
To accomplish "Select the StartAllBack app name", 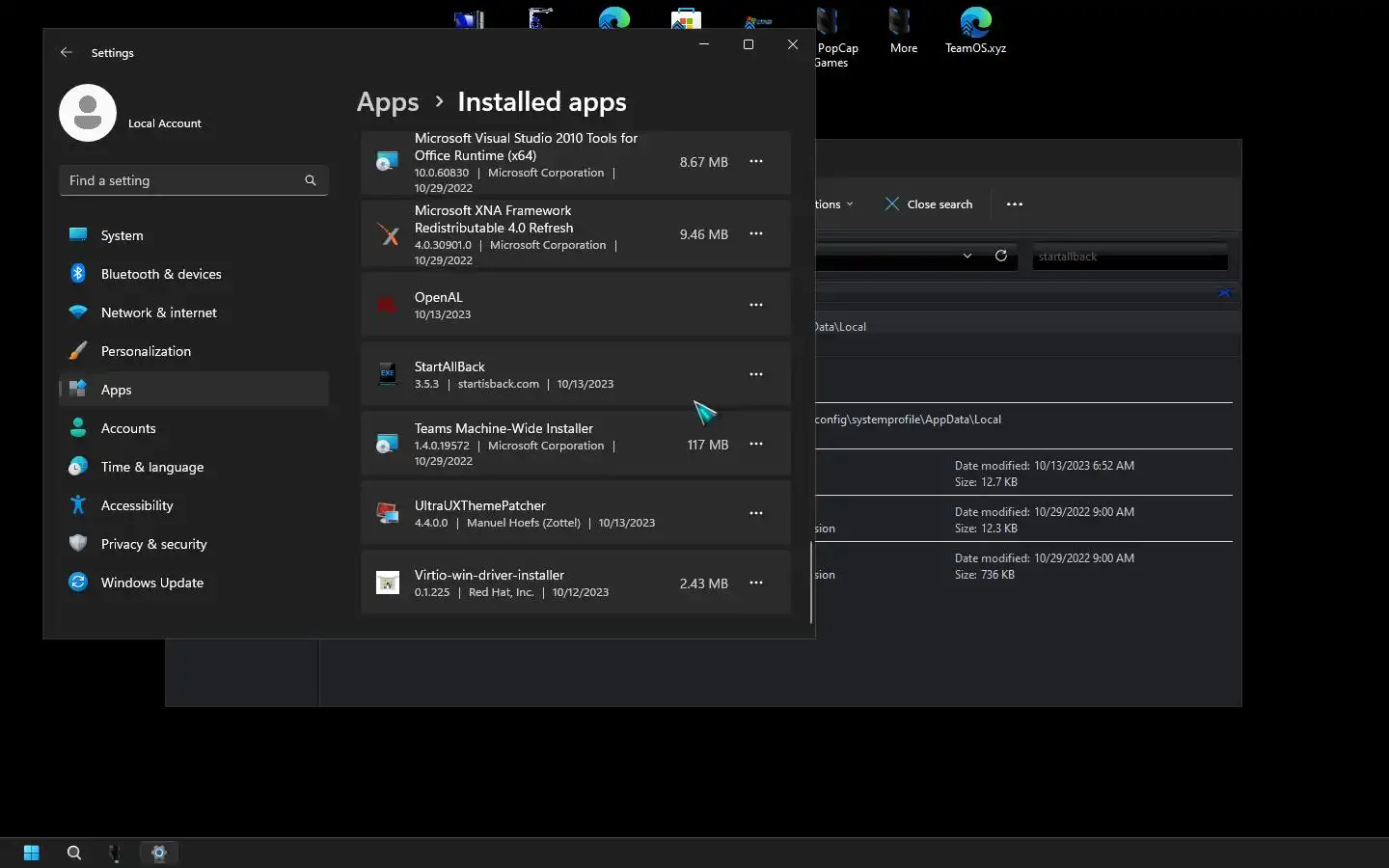I will (x=449, y=366).
